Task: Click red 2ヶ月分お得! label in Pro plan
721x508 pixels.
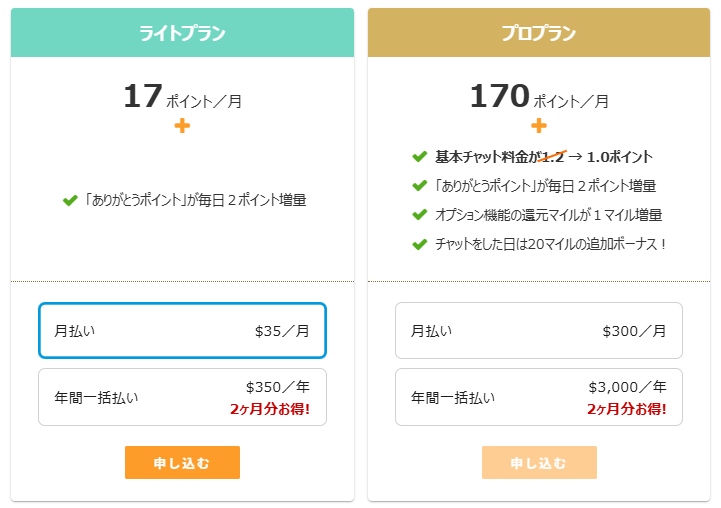Action: click(627, 409)
